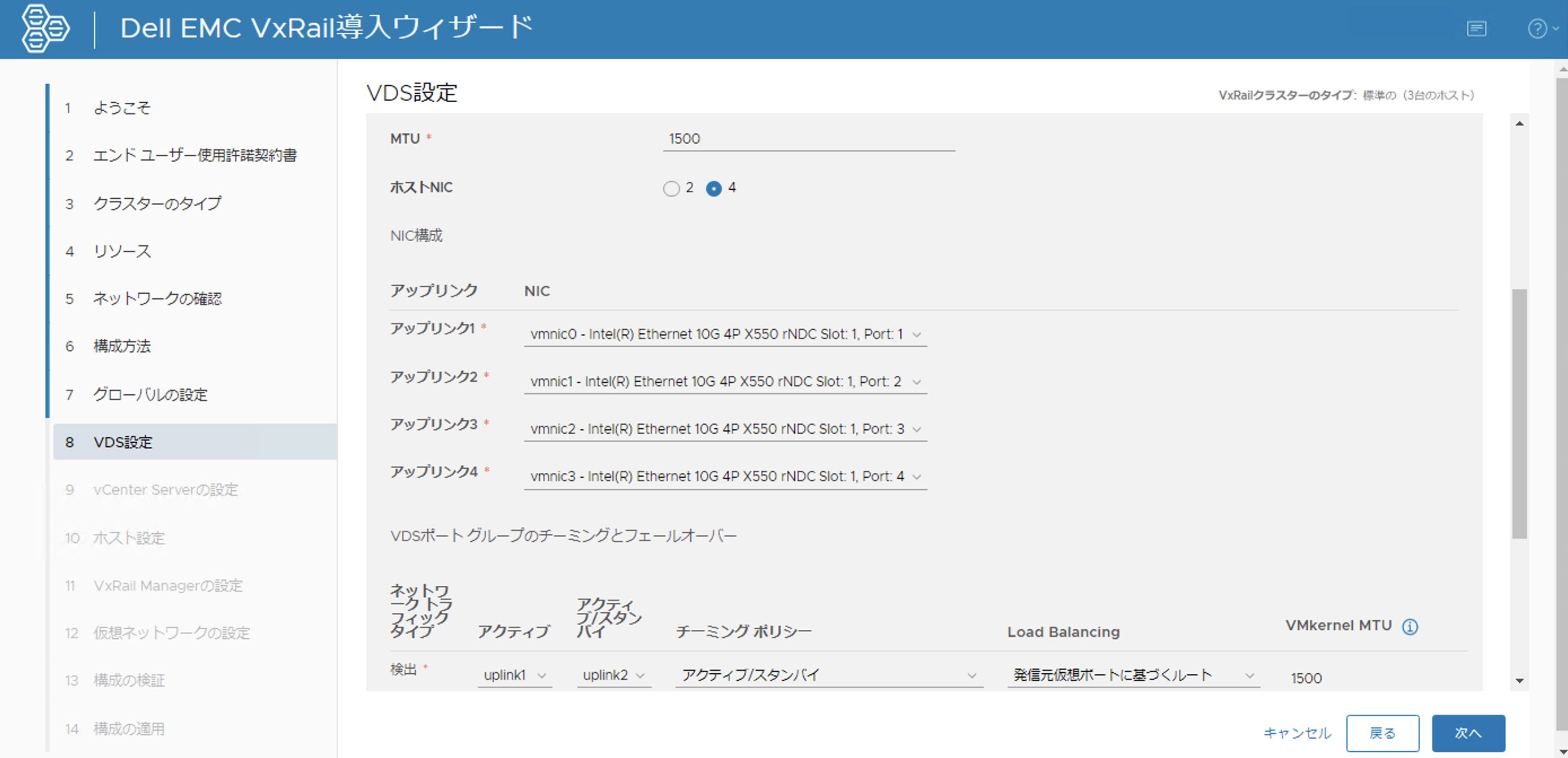Click the inner panel scroll up arrow

coord(1519,124)
